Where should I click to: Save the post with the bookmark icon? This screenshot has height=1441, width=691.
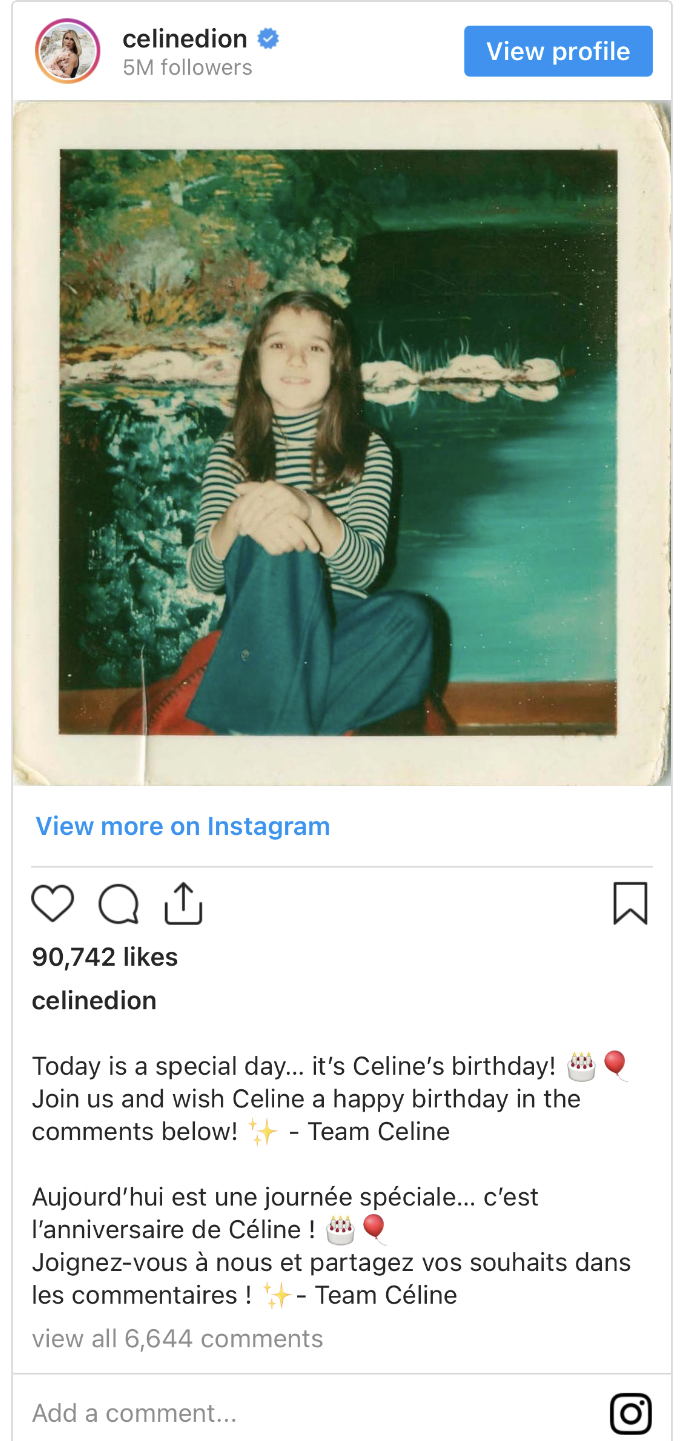[x=630, y=903]
